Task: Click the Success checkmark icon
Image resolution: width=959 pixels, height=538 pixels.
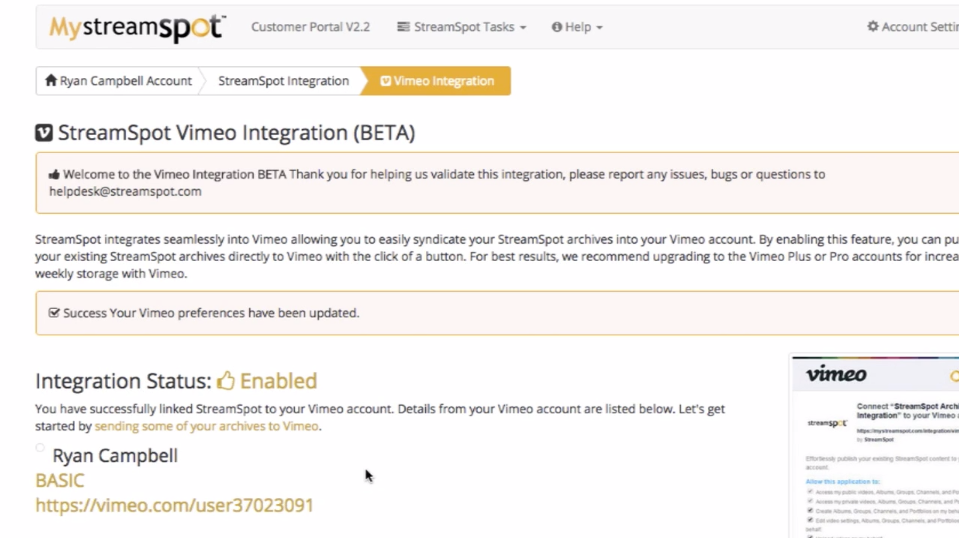Action: click(54, 313)
